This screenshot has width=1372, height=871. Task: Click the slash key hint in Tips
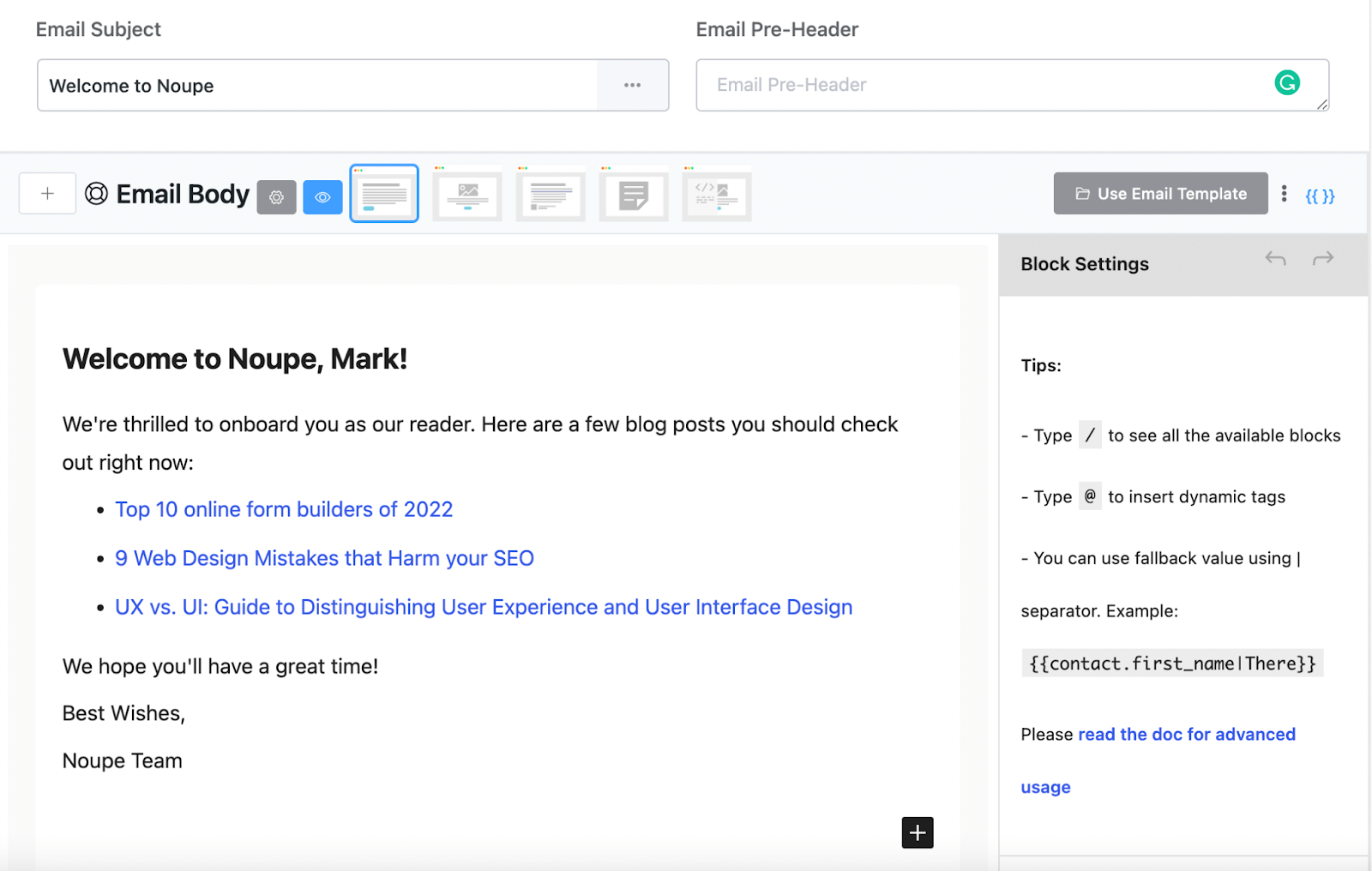1090,435
